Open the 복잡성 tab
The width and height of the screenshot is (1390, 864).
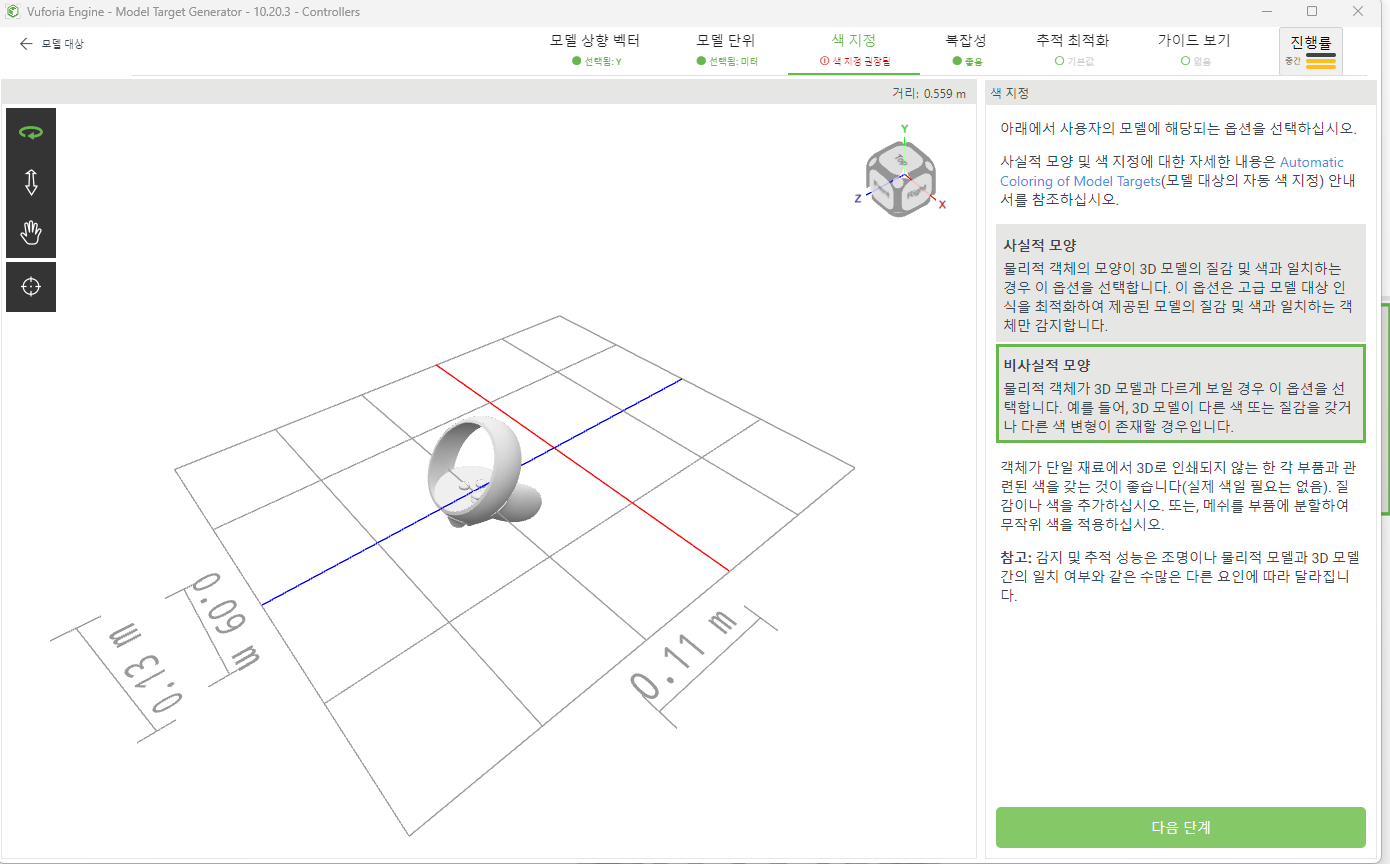coord(967,49)
